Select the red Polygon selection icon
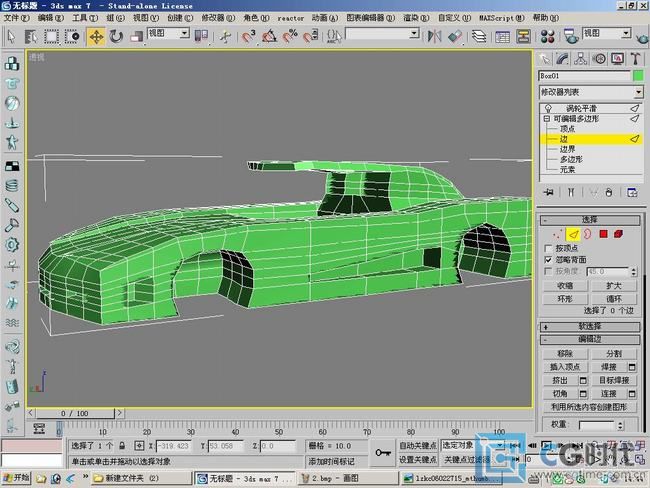 coord(603,234)
